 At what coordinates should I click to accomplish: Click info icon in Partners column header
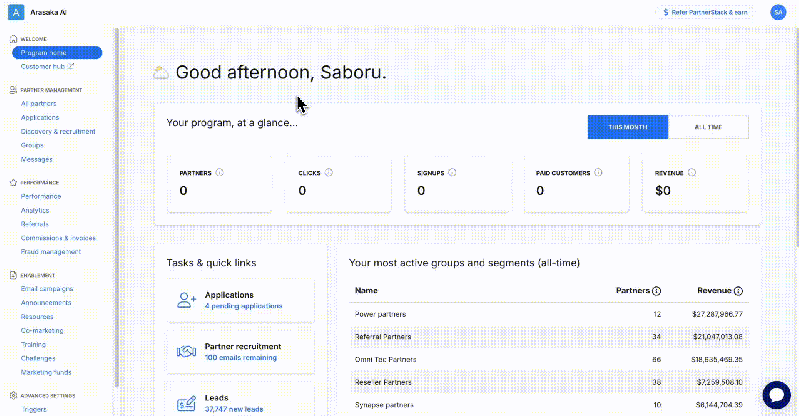[x=656, y=291]
